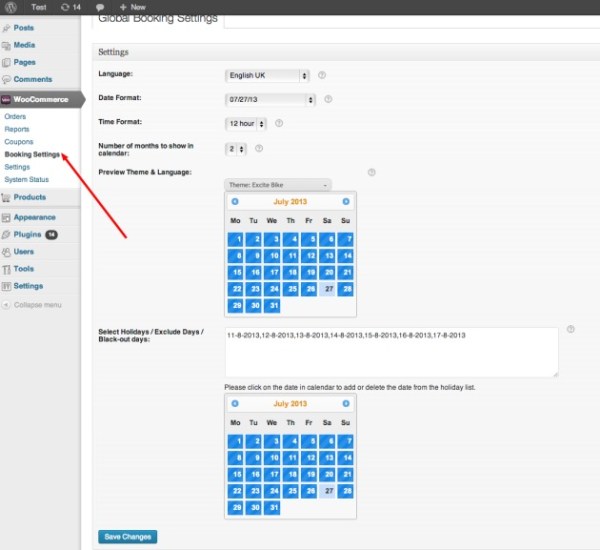Click the Save Changes button
This screenshot has width=600, height=550.
[127, 537]
